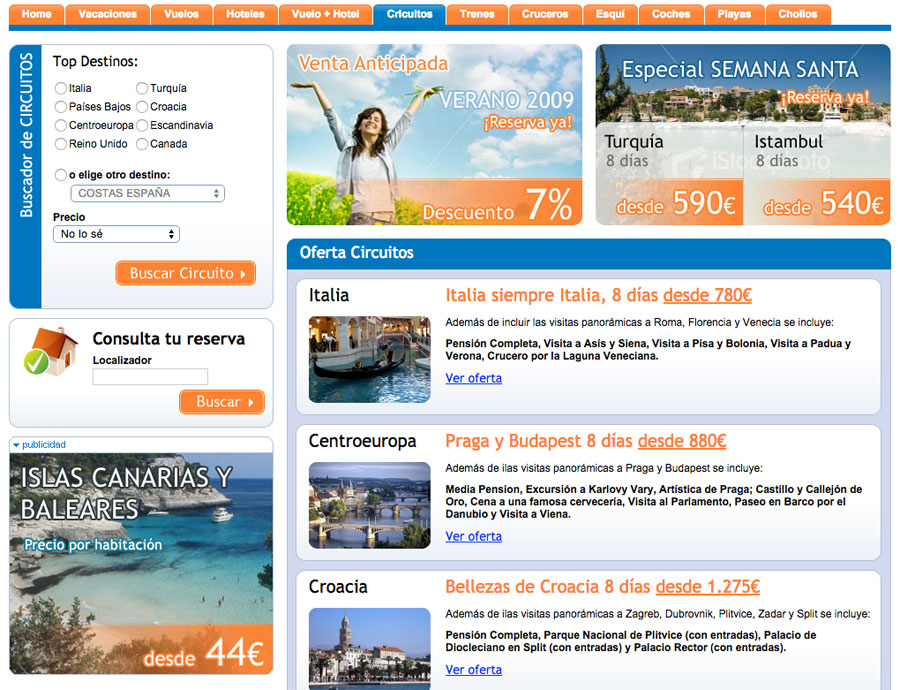
Task: Select the Croacia destination radio button
Action: tap(142, 107)
